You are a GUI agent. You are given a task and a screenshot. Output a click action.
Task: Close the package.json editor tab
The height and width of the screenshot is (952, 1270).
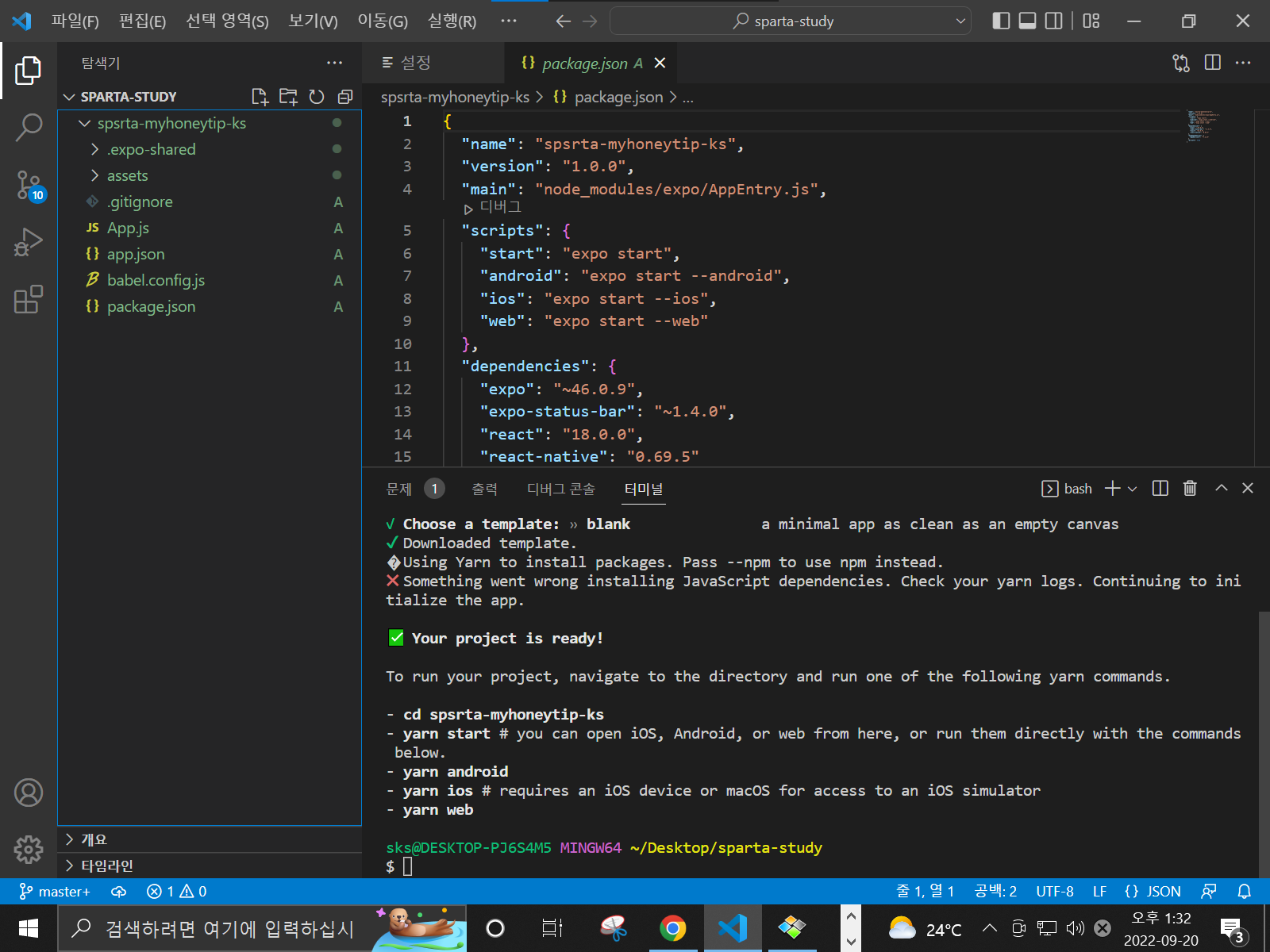pos(660,63)
